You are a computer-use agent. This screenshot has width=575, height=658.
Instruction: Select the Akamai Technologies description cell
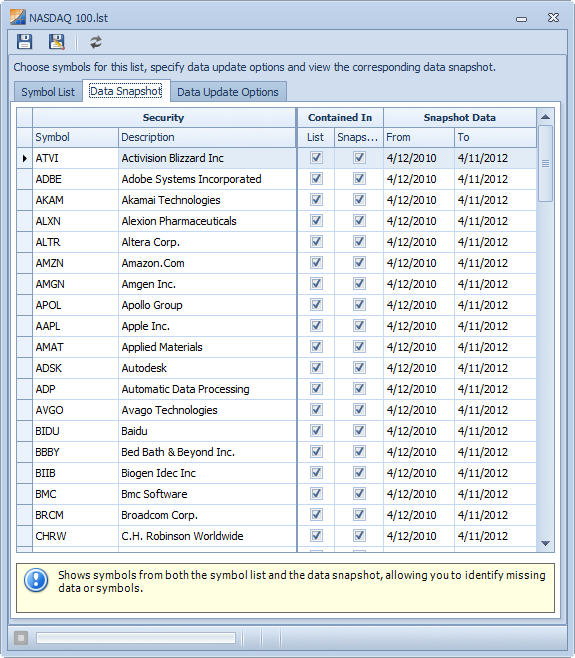[207, 200]
